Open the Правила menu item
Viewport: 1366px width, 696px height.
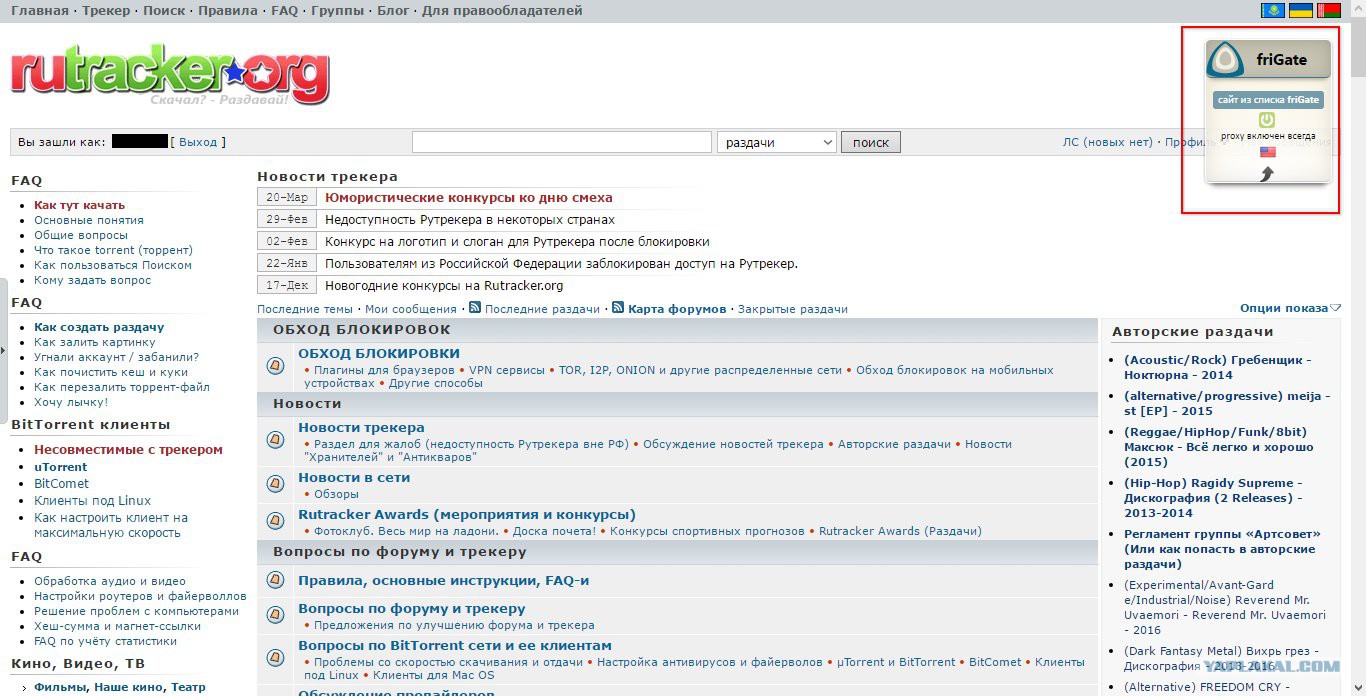click(x=228, y=11)
